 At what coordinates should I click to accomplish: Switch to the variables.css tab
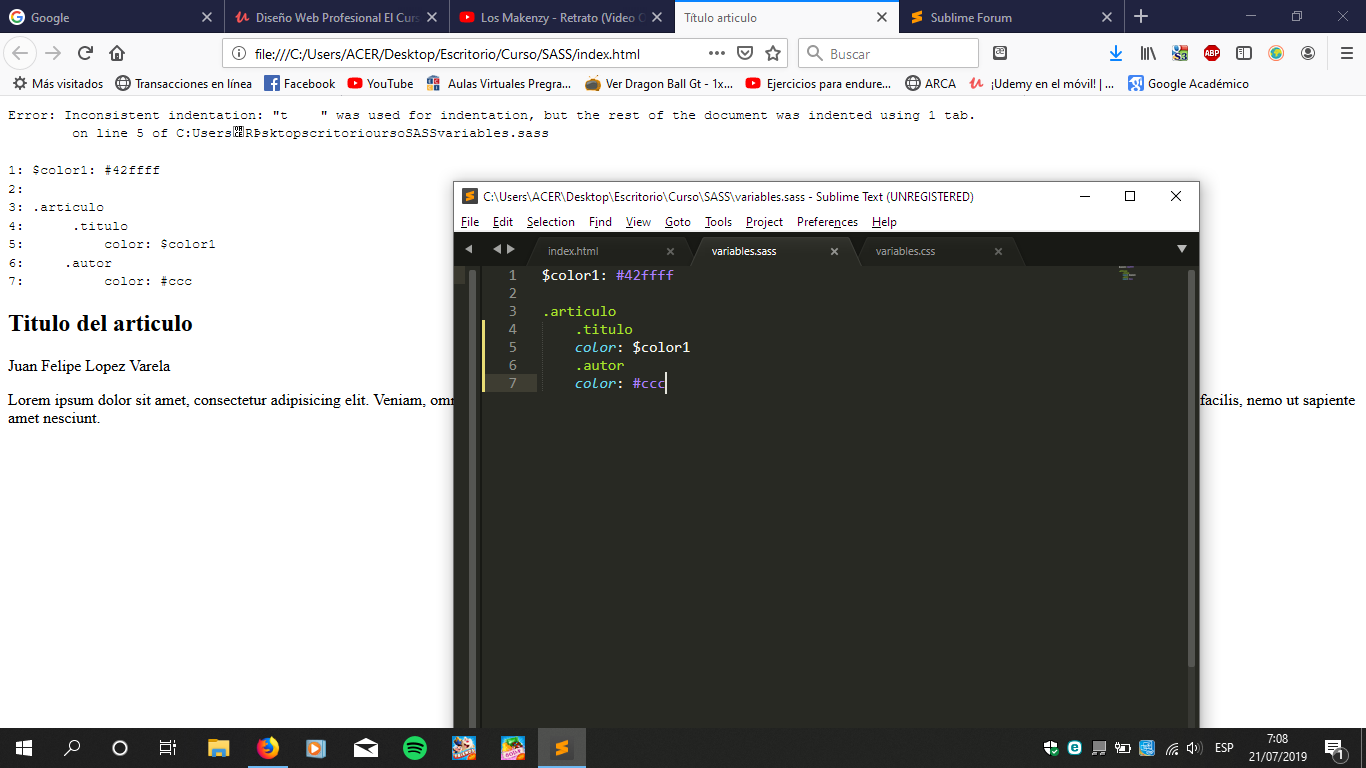[905, 251]
